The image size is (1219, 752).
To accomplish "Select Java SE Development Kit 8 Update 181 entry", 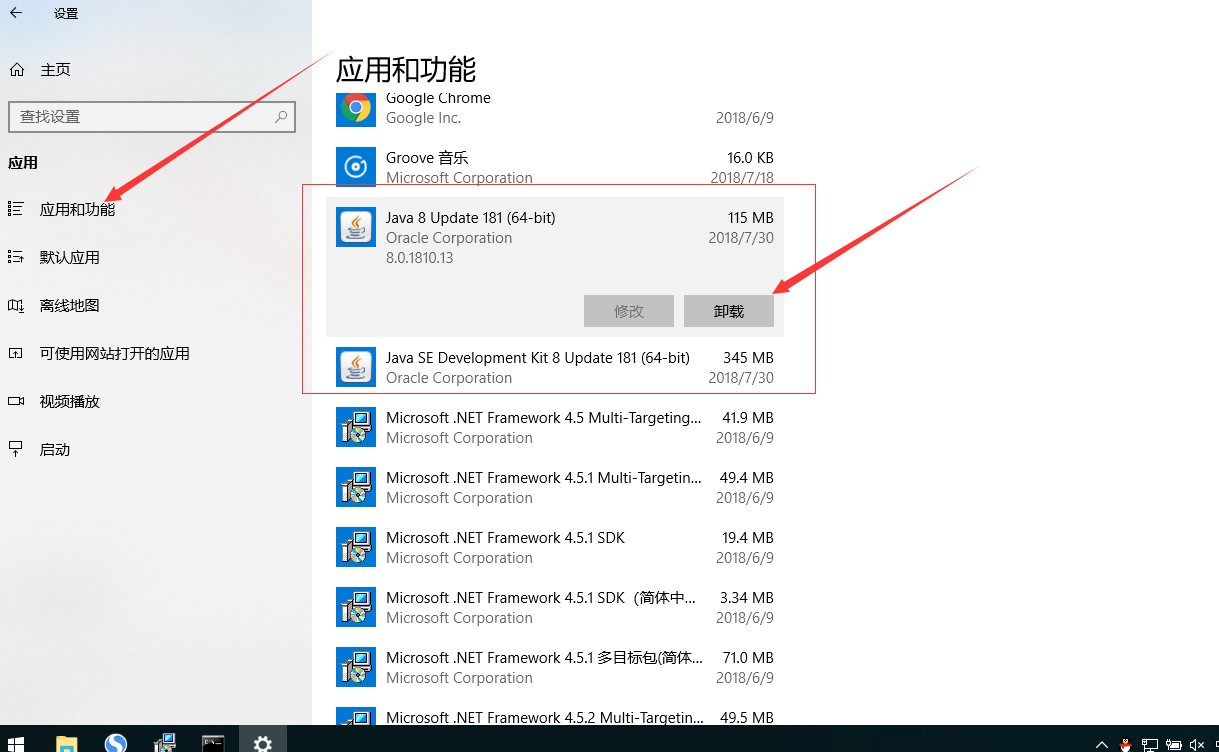I will 555,367.
